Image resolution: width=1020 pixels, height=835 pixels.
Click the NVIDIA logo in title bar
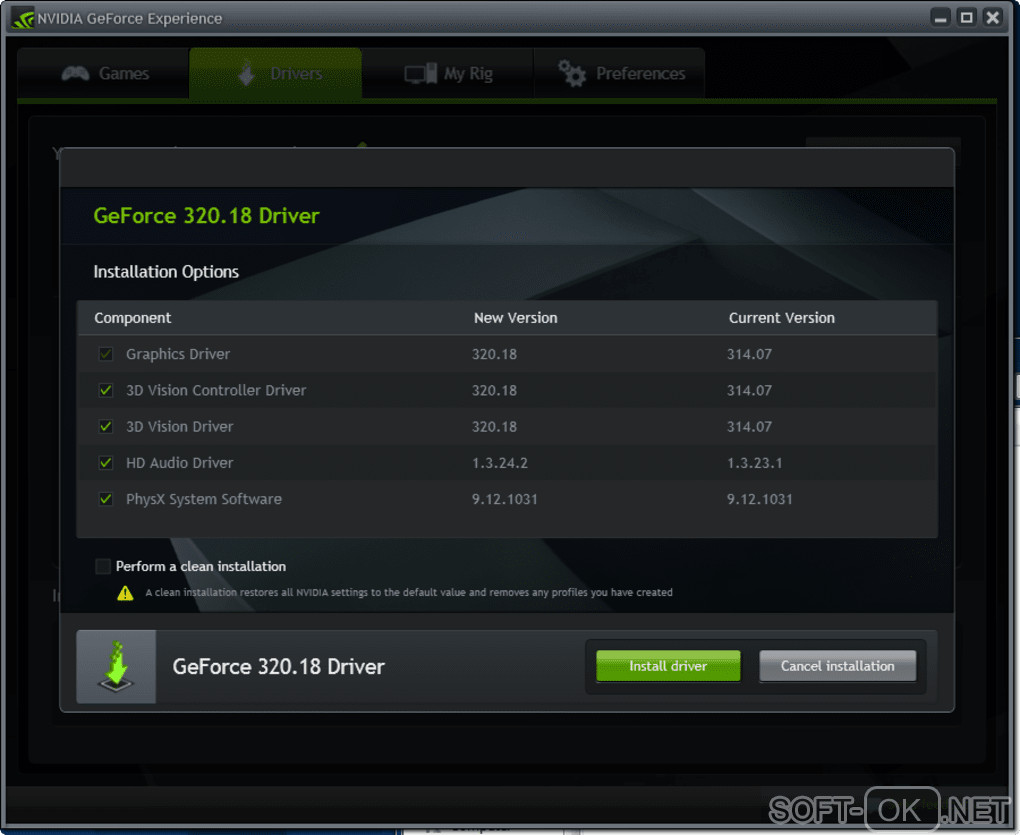click(23, 18)
